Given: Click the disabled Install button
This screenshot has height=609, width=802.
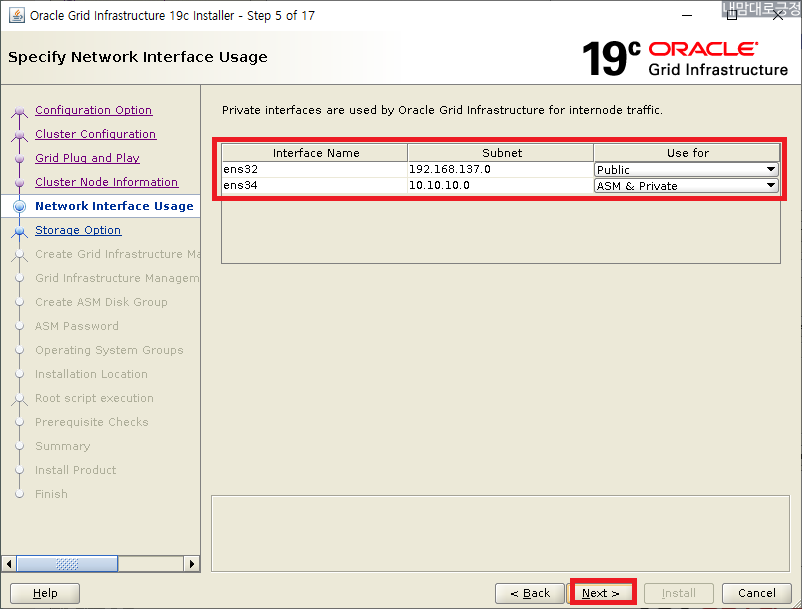Looking at the screenshot, I should click(x=679, y=593).
